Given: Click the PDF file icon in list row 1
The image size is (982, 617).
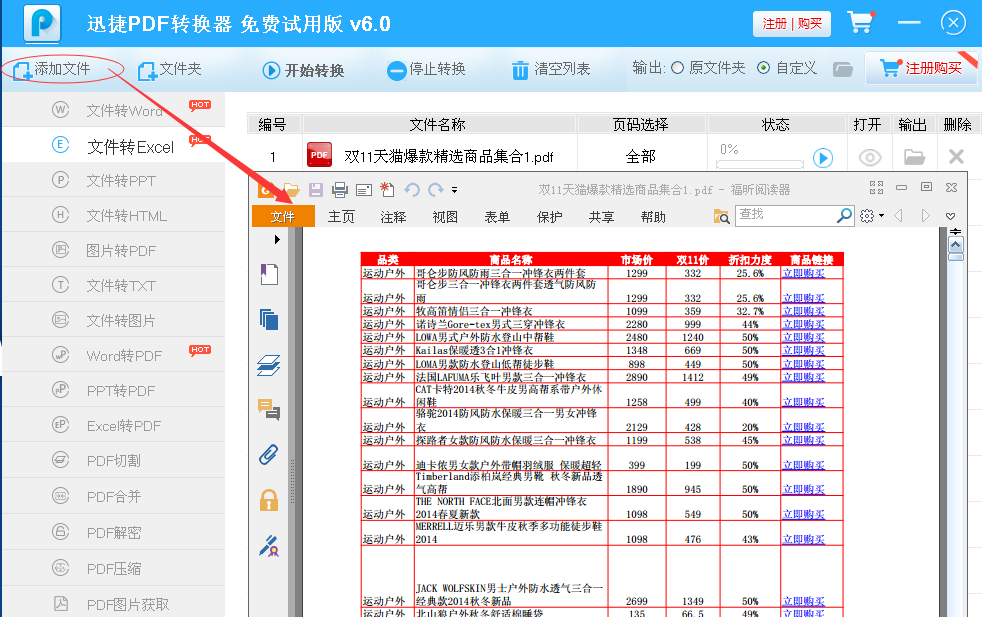Looking at the screenshot, I should (x=319, y=155).
